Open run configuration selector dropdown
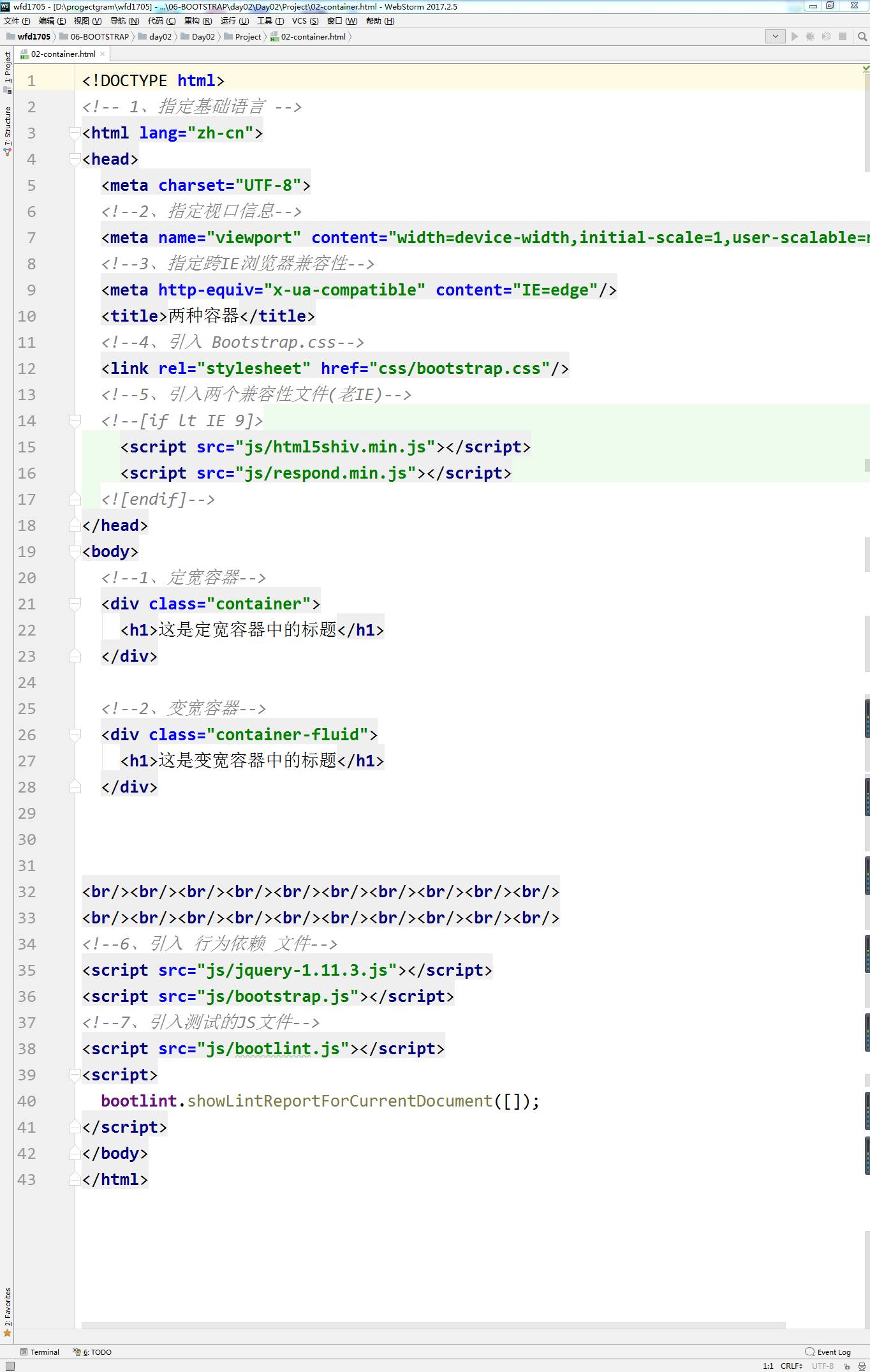This screenshot has width=870, height=1372. (x=775, y=36)
